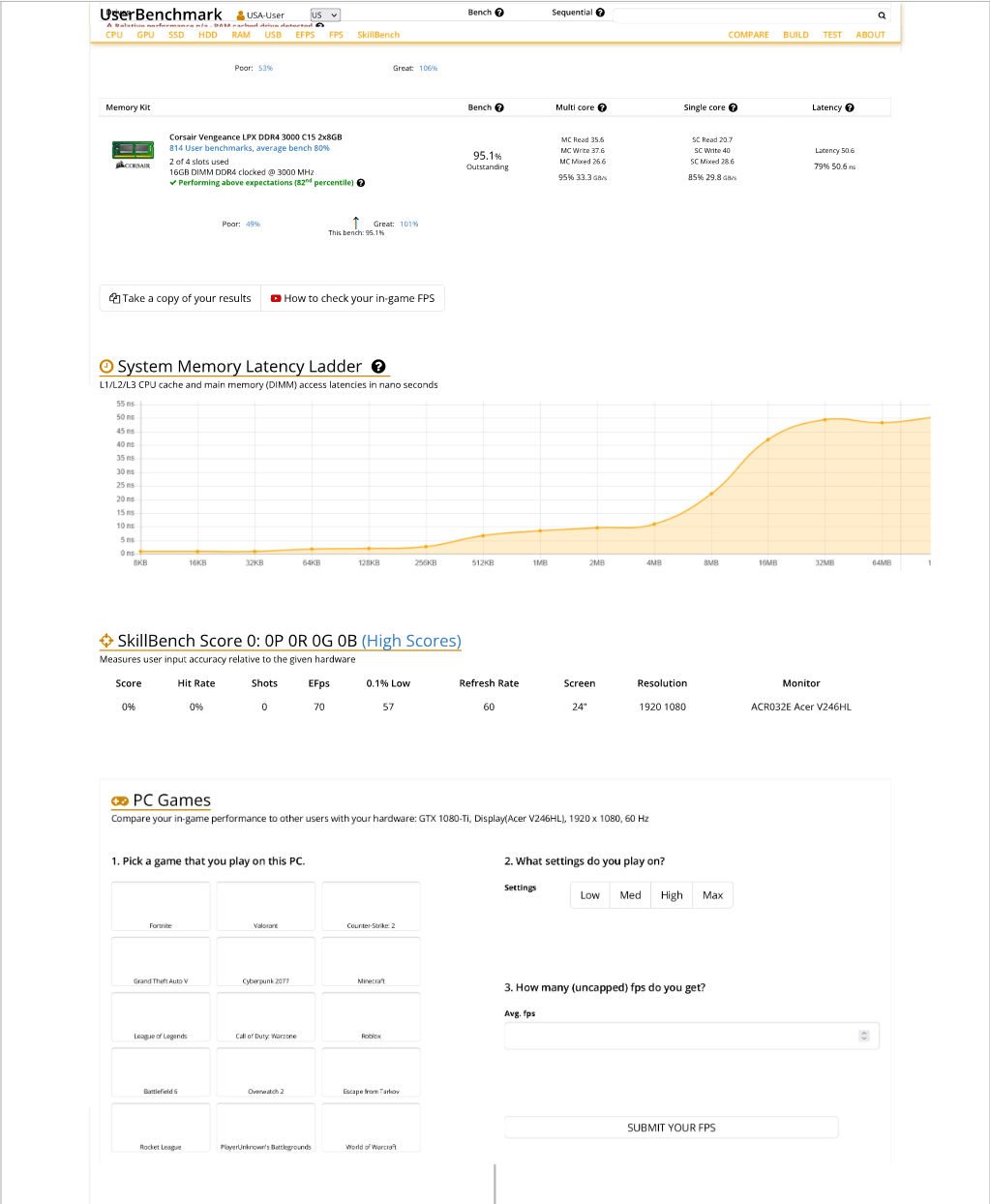Open the High Scores link
The height and width of the screenshot is (1204, 990).
click(x=411, y=641)
